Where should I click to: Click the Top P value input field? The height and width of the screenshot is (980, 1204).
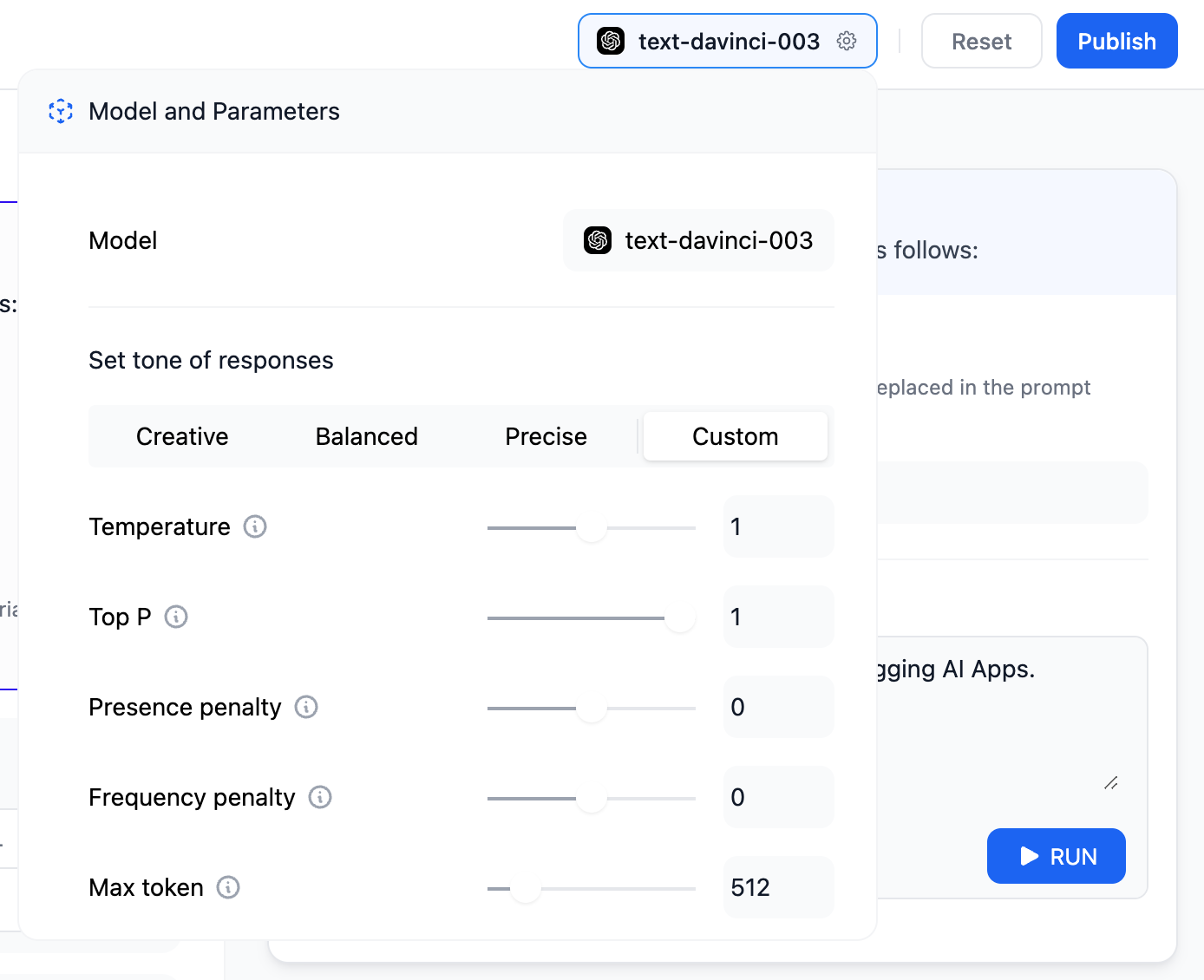(779, 617)
